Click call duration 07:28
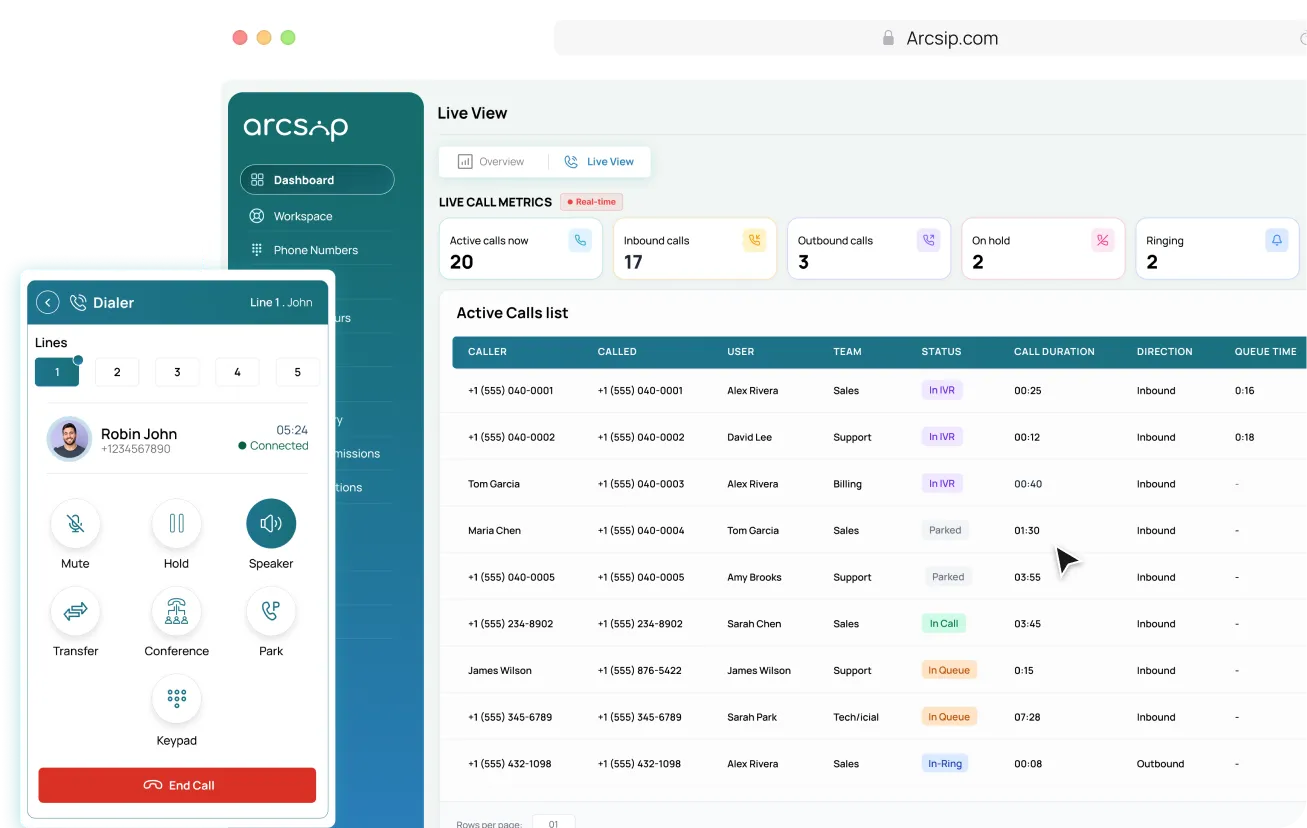The image size is (1307, 828). 1027,717
